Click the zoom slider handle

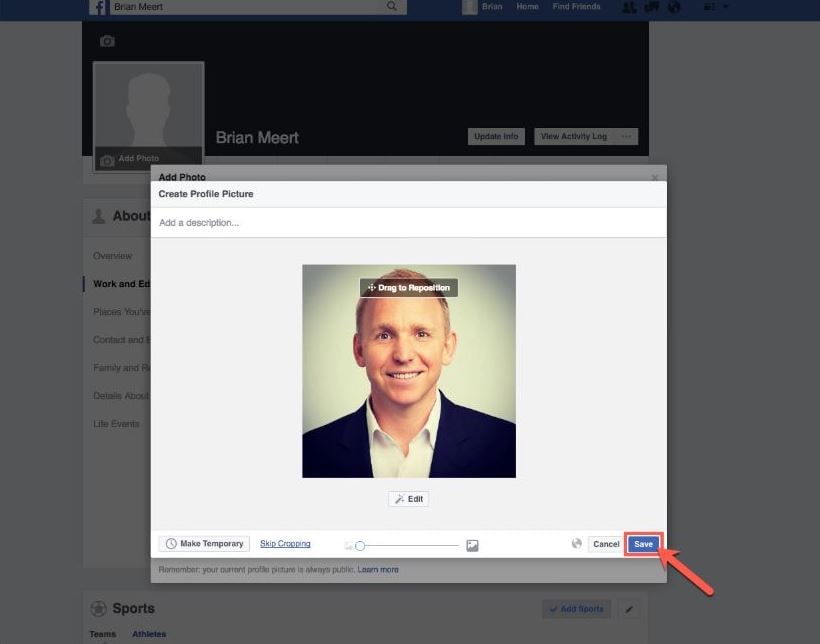(x=360, y=546)
